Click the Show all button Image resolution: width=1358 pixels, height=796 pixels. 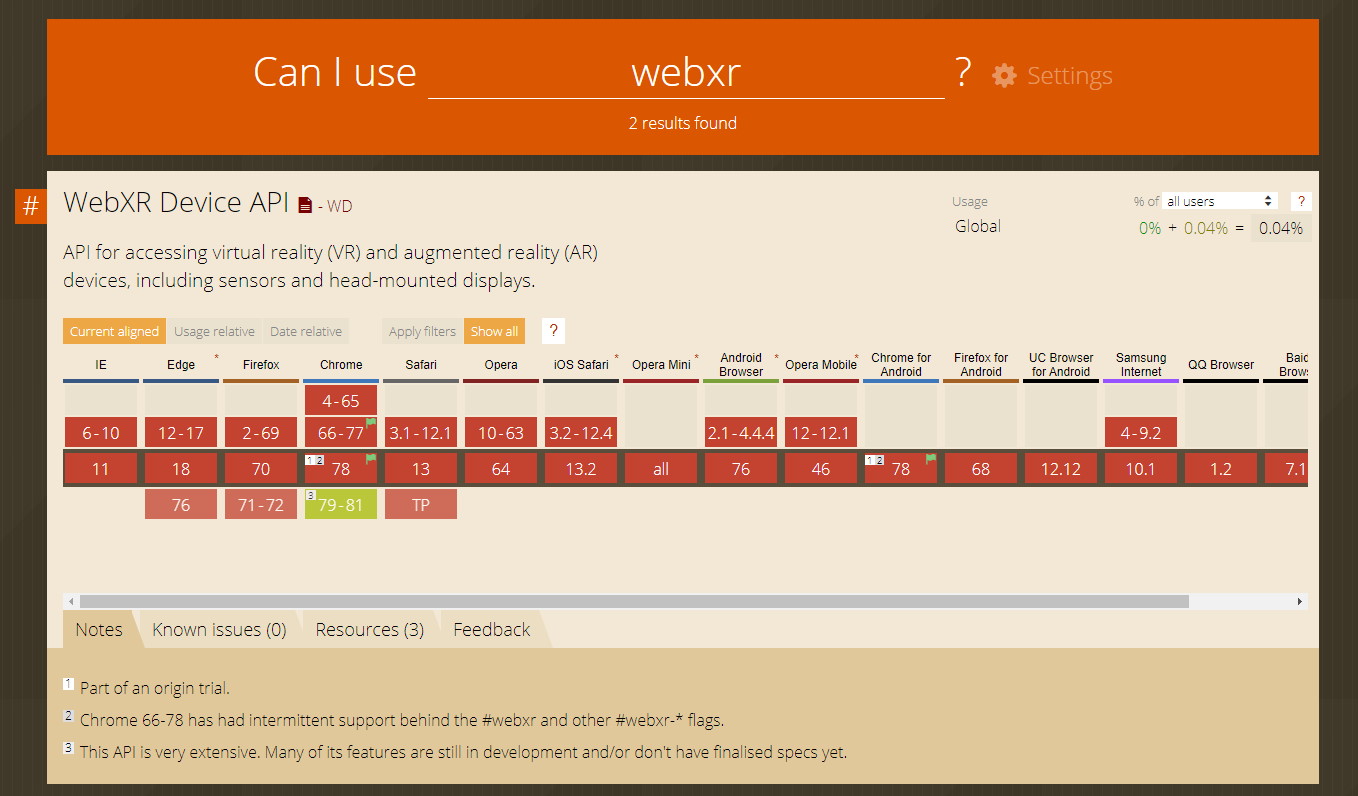(494, 330)
